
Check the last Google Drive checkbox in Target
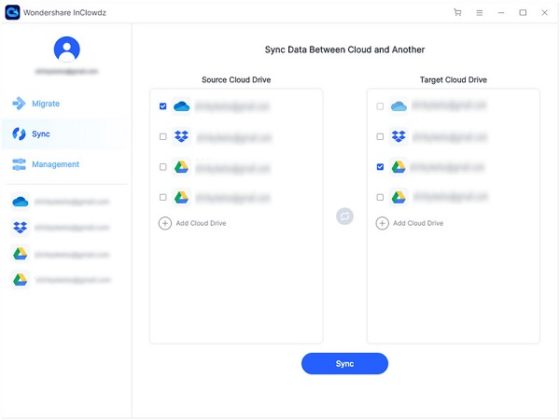[380, 197]
